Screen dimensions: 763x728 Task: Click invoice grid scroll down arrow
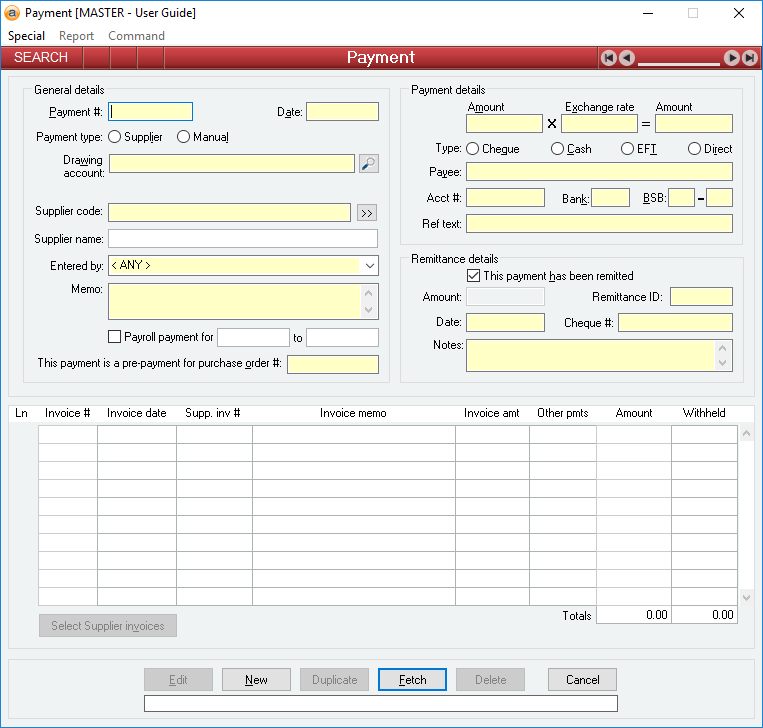745,597
